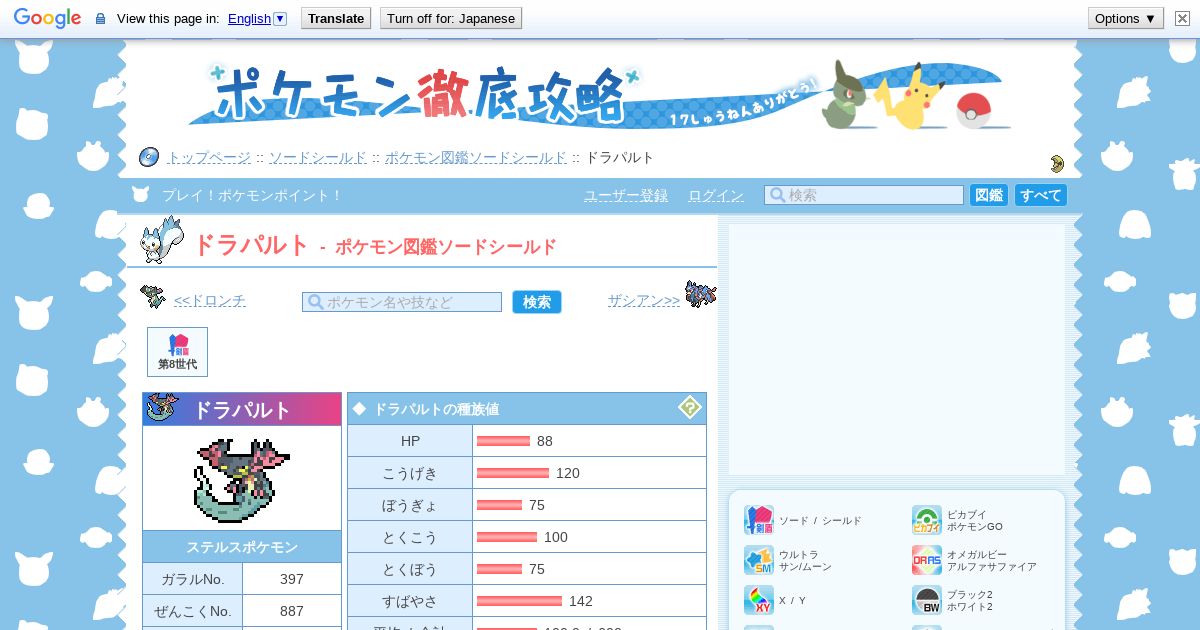The height and width of the screenshot is (630, 1200).
Task: Click the ソード/シールド game icon
Action: [x=759, y=520]
